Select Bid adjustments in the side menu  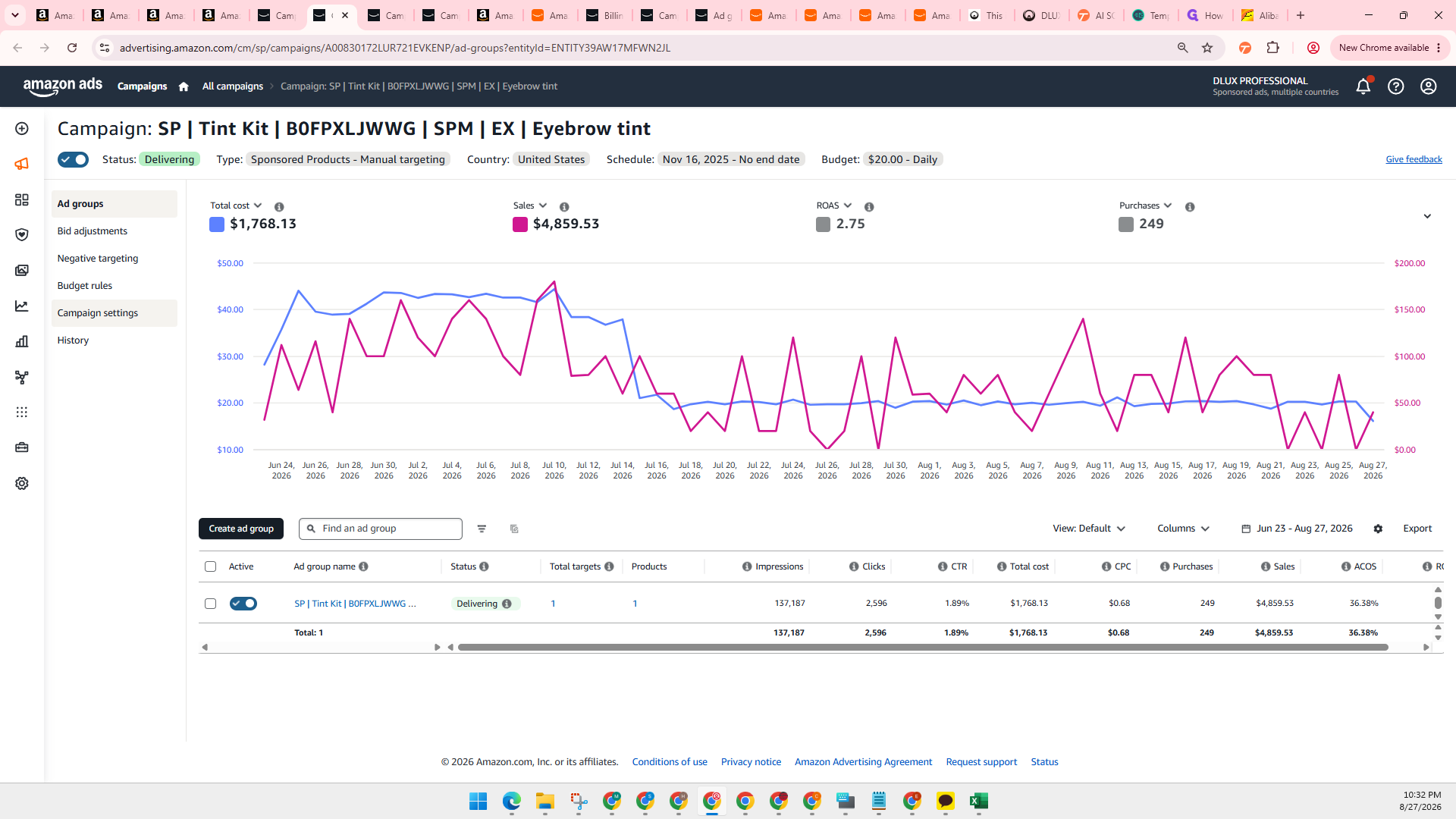(115, 231)
